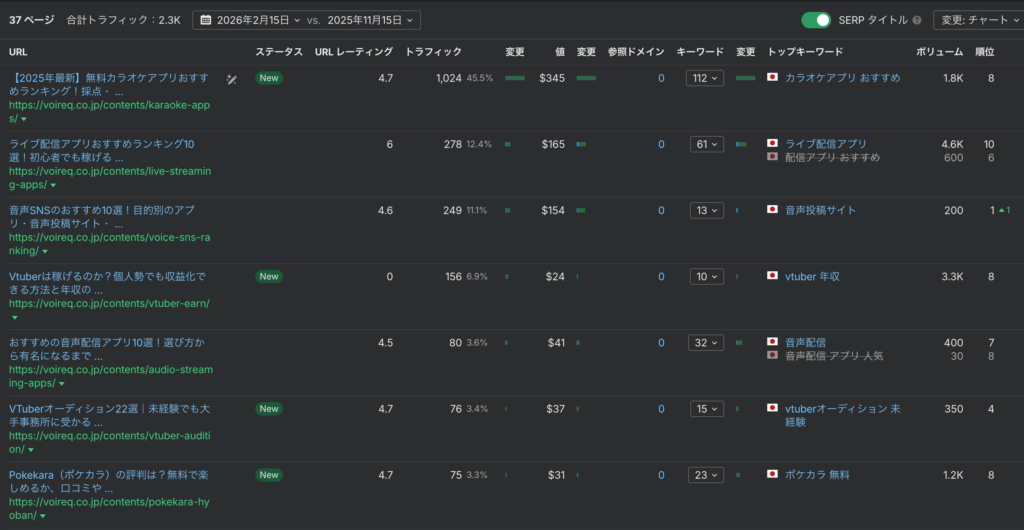Toggle the SERP タイトル switch off
This screenshot has height=530, width=1024.
tap(816, 20)
